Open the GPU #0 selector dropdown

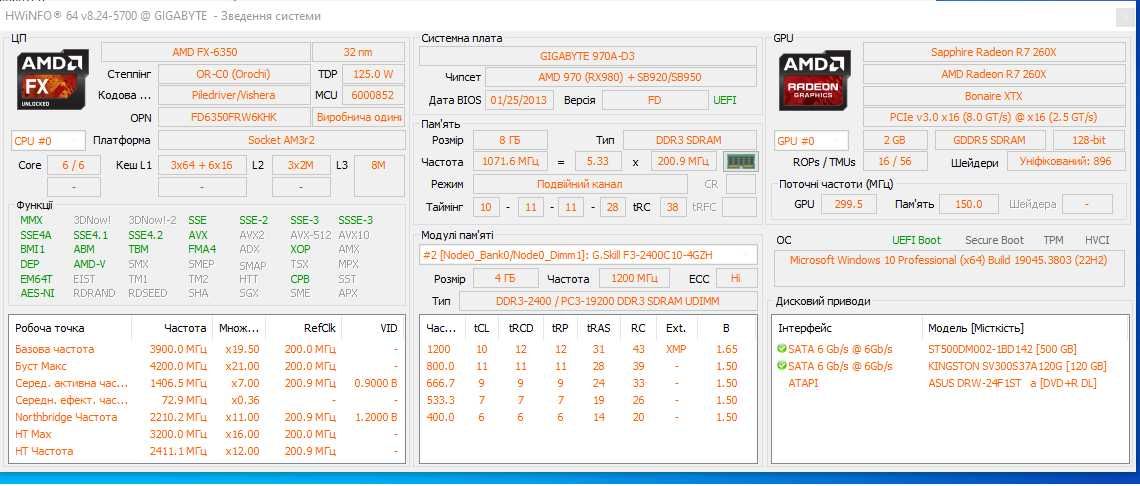[811, 140]
